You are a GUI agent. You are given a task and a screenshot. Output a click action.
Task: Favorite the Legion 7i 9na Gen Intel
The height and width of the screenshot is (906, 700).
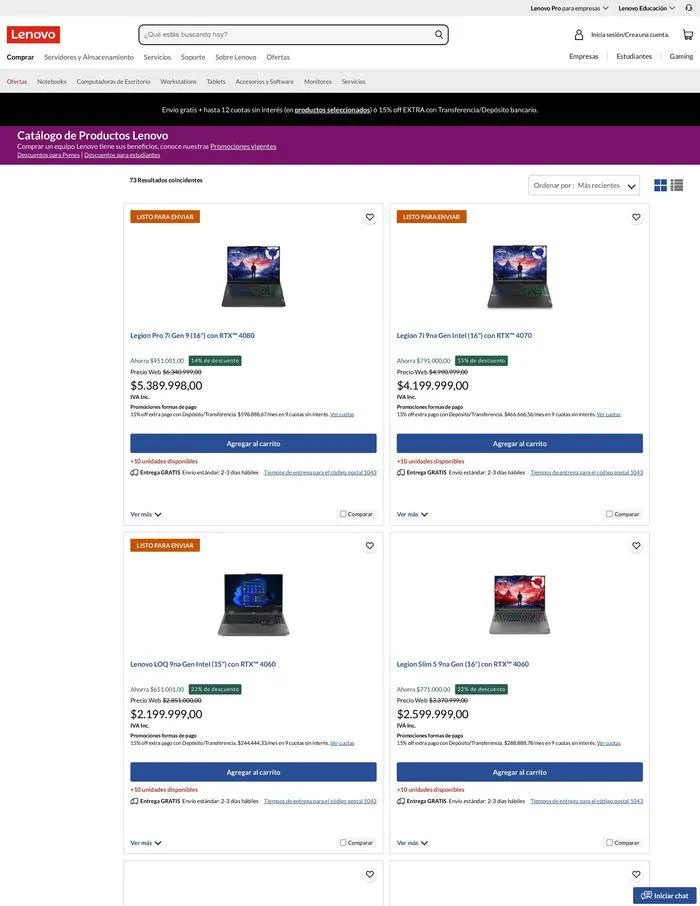click(636, 217)
